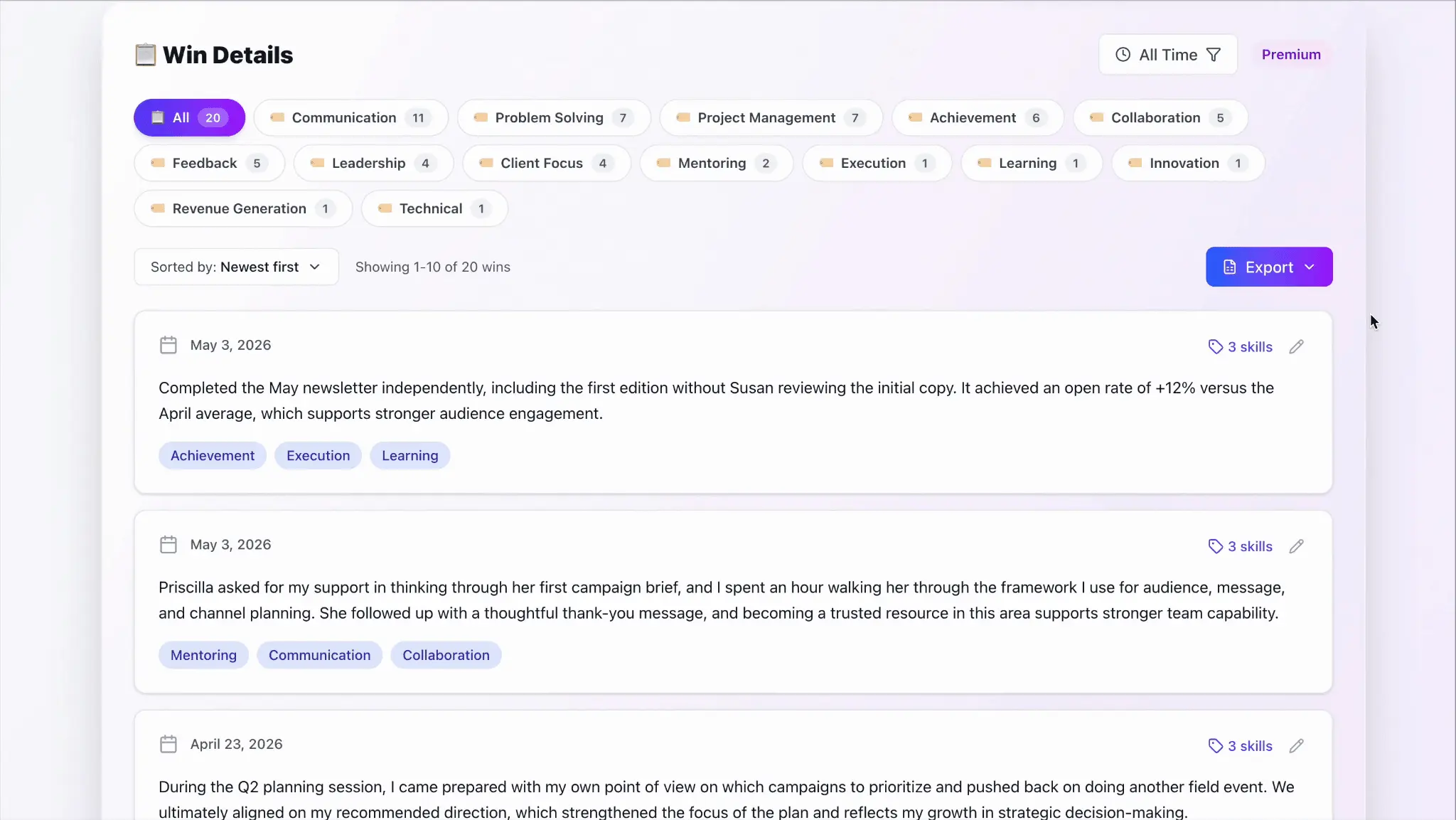Select the Collaboration filter chip in the filter row
This screenshot has width=1456, height=820.
pos(1160,117)
